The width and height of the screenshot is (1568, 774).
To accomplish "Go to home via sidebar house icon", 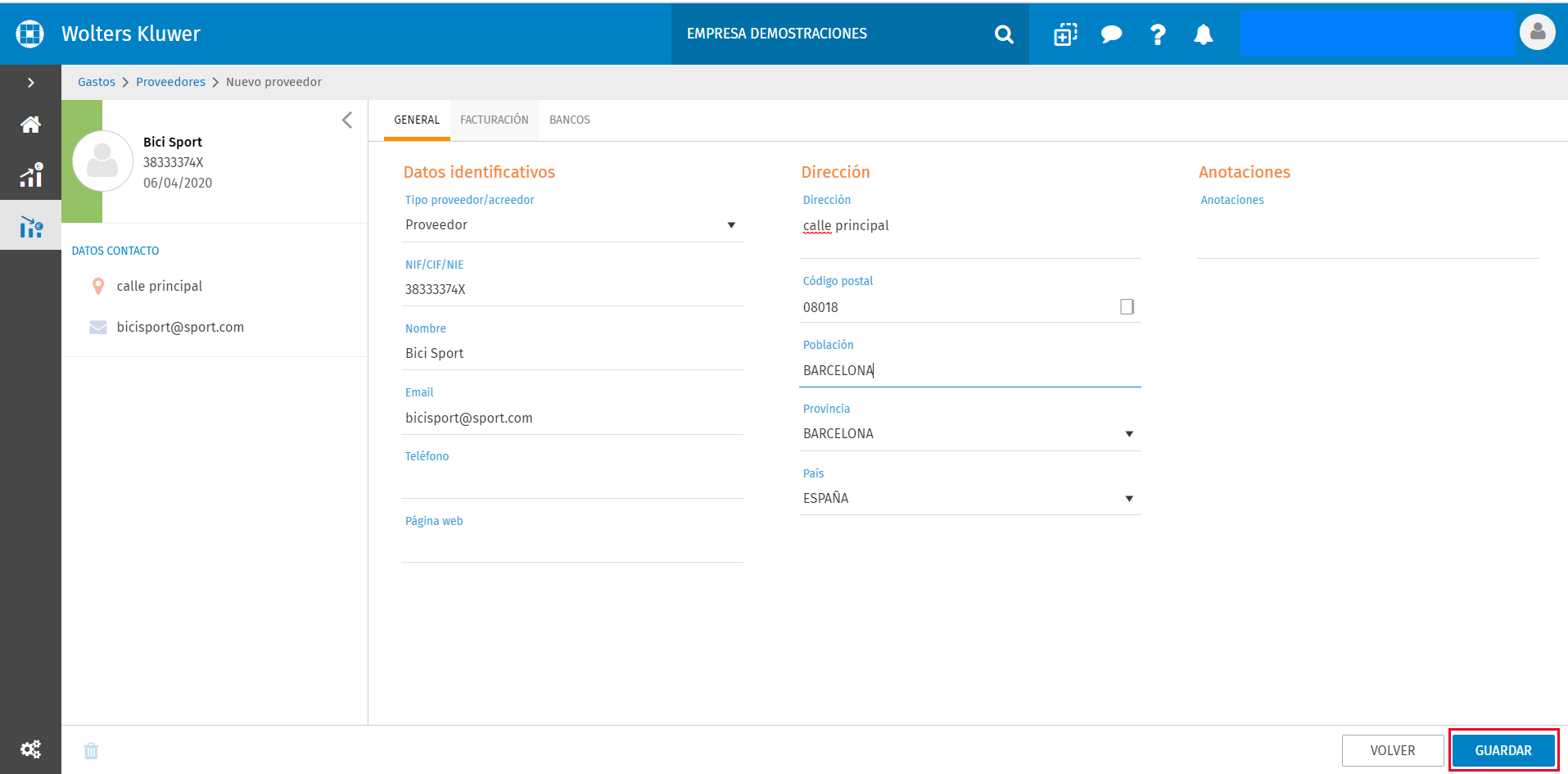I will 30,124.
